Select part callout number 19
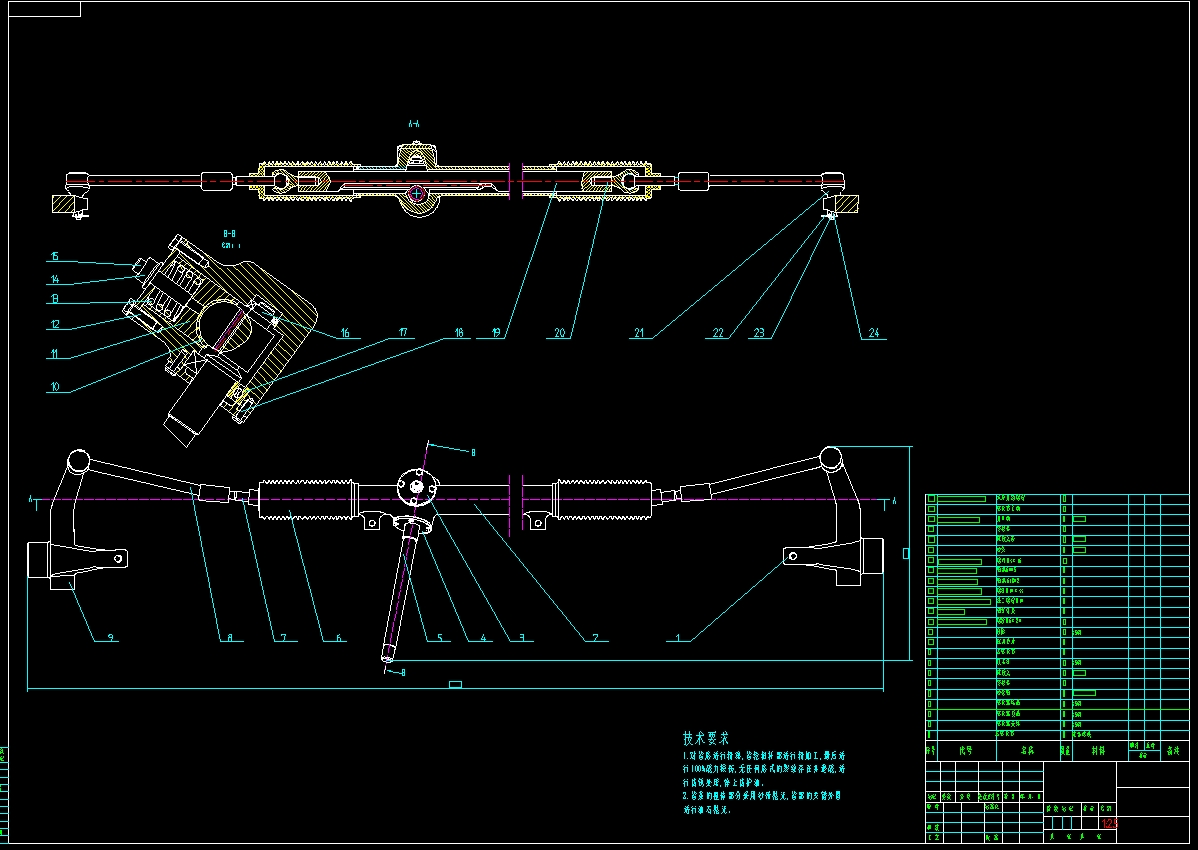Screen dimensions: 1198x850 tap(497, 333)
